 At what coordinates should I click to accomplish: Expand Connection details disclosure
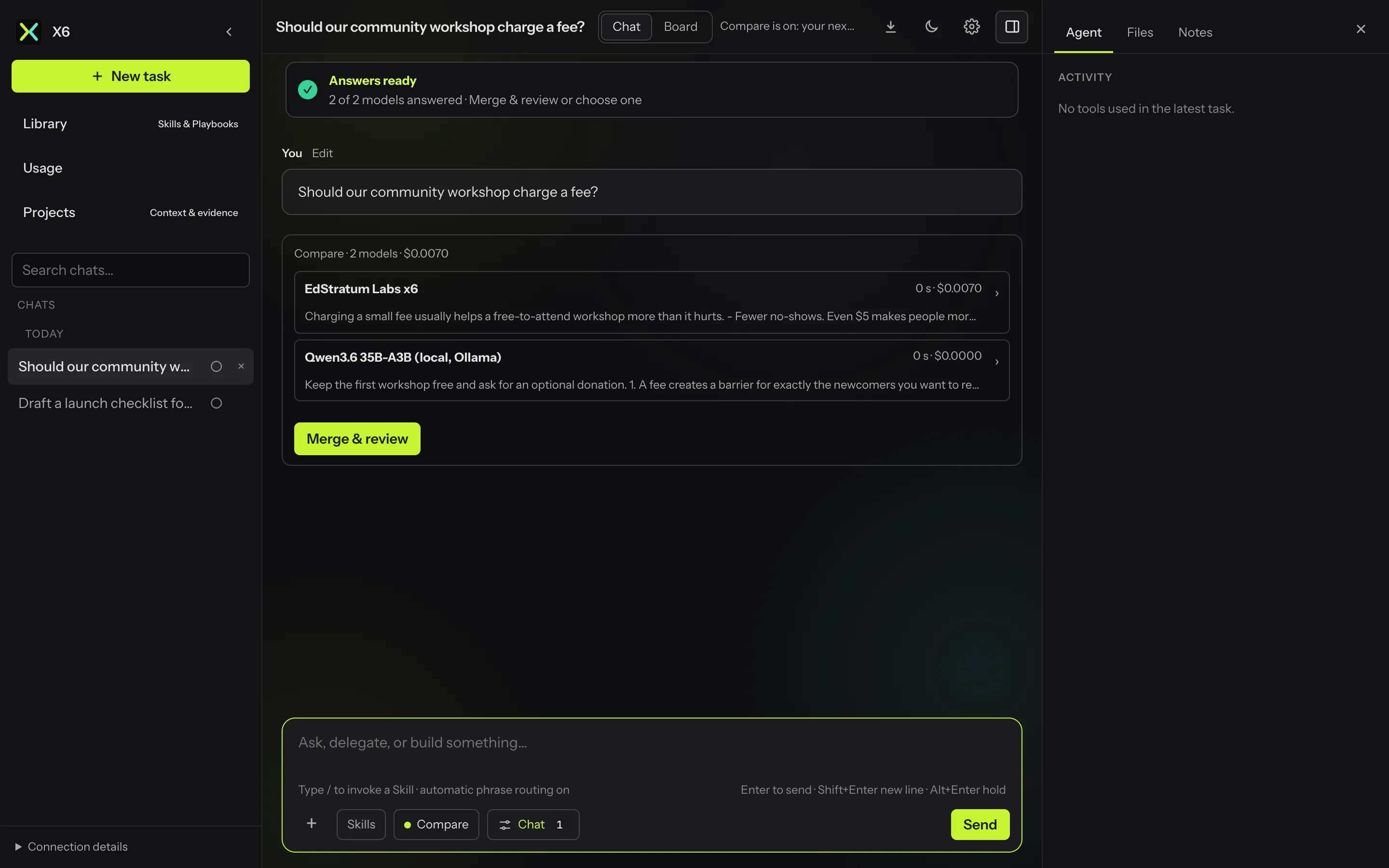pos(72,847)
